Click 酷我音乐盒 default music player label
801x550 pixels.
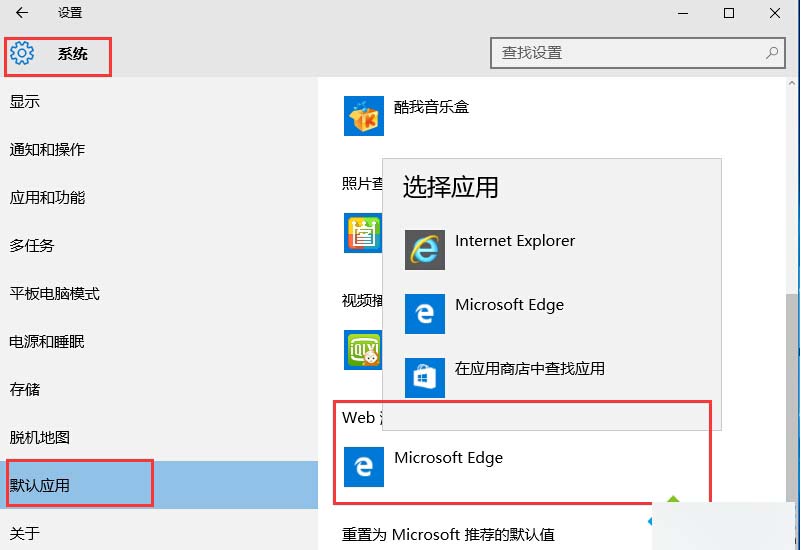point(431,107)
